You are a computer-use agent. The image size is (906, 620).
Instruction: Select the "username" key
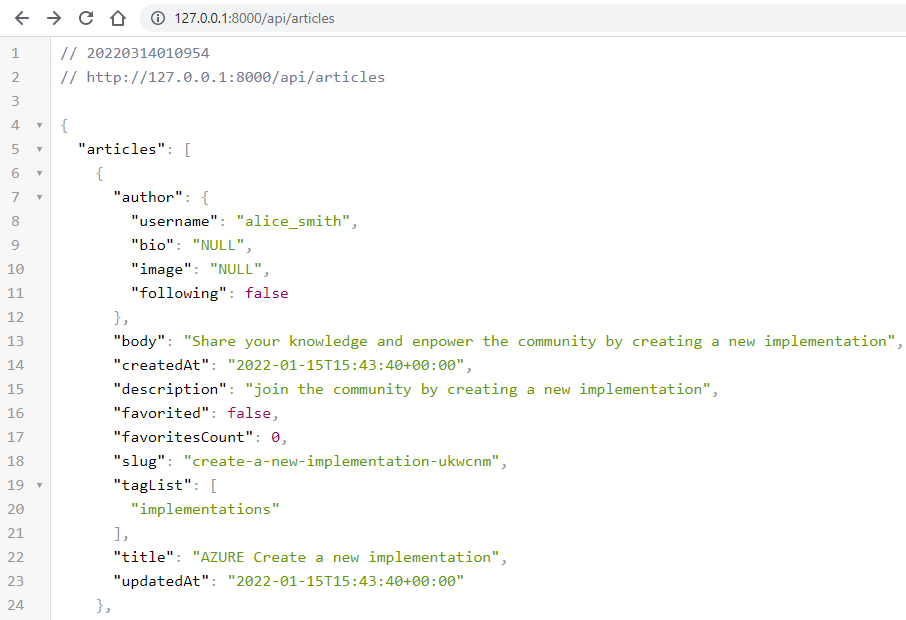pos(174,221)
